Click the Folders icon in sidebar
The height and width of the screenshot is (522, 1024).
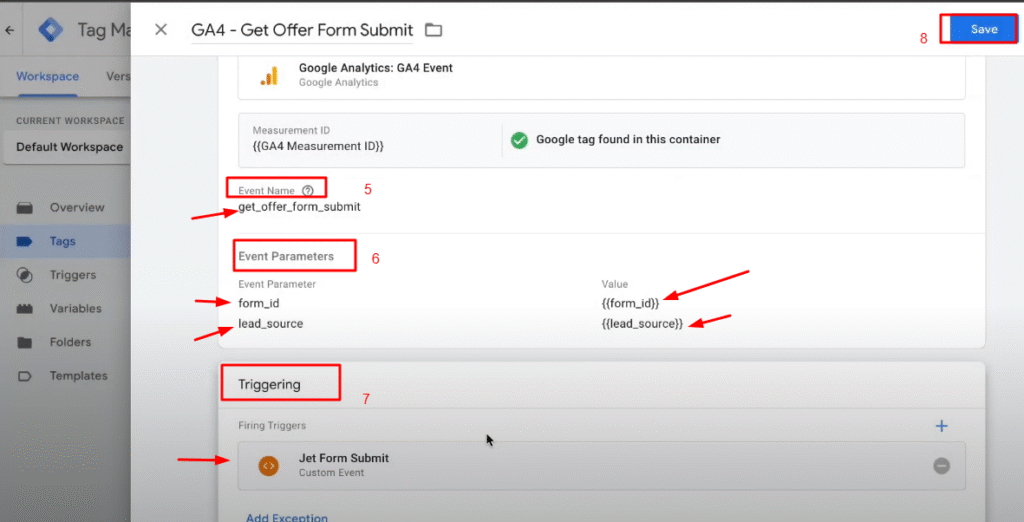pyautogui.click(x=24, y=342)
